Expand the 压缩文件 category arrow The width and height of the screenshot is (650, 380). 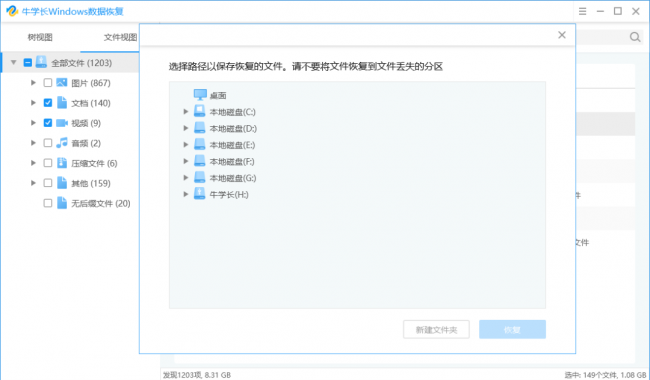tap(34, 163)
